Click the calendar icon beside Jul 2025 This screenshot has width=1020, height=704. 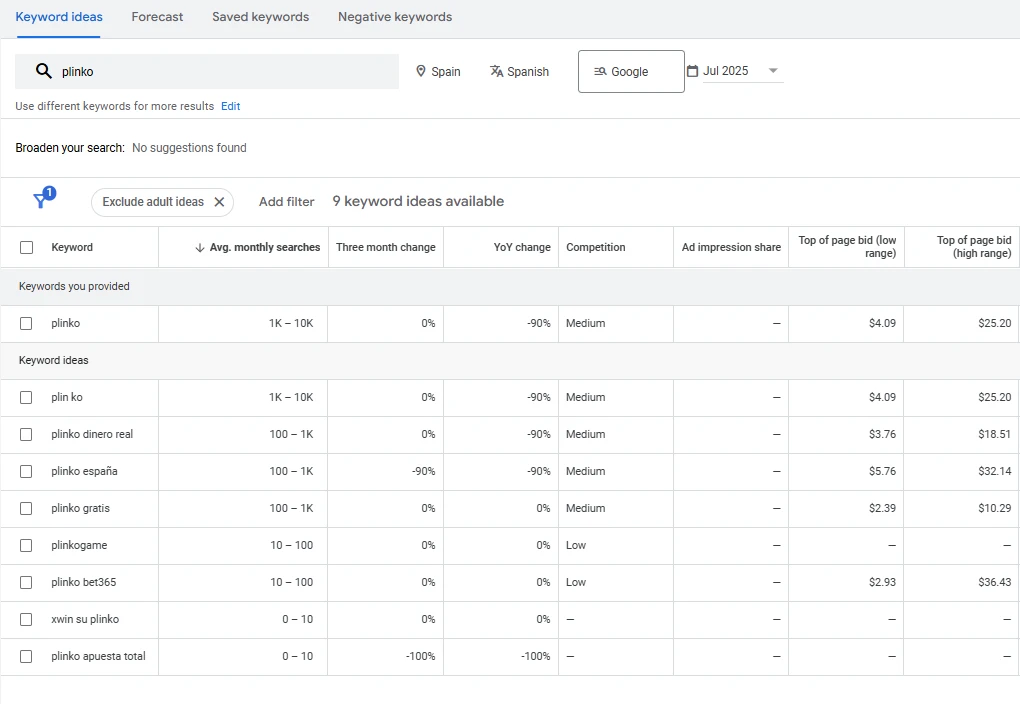(x=693, y=71)
